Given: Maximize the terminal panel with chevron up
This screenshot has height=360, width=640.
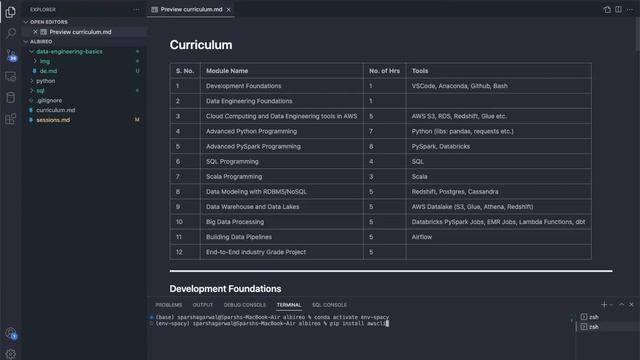Looking at the screenshot, I should tap(622, 304).
